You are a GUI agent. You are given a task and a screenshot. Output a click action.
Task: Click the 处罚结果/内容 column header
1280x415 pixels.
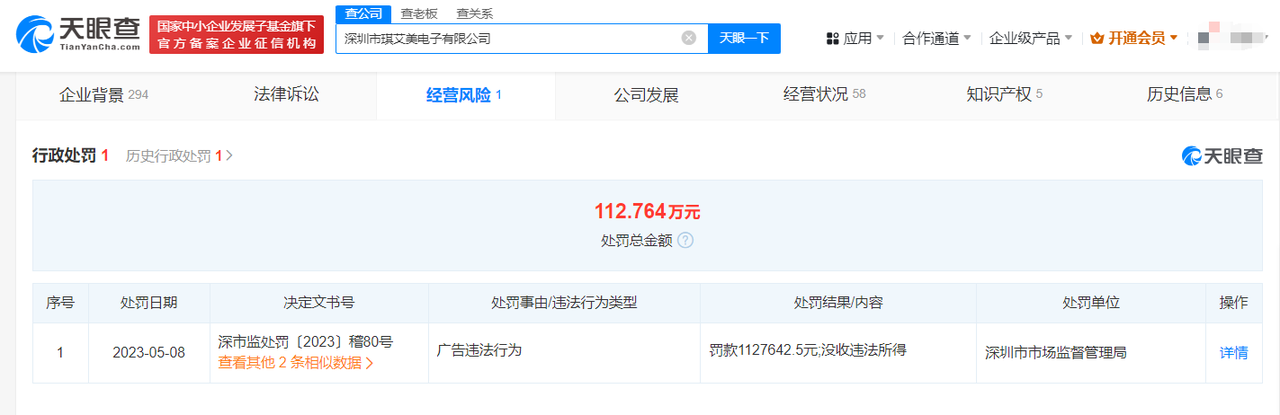(838, 303)
